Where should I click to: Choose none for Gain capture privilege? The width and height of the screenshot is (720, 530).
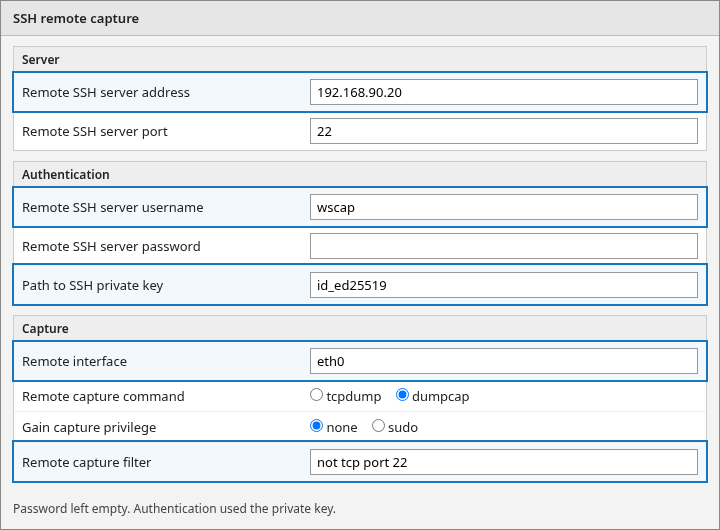coord(316,426)
